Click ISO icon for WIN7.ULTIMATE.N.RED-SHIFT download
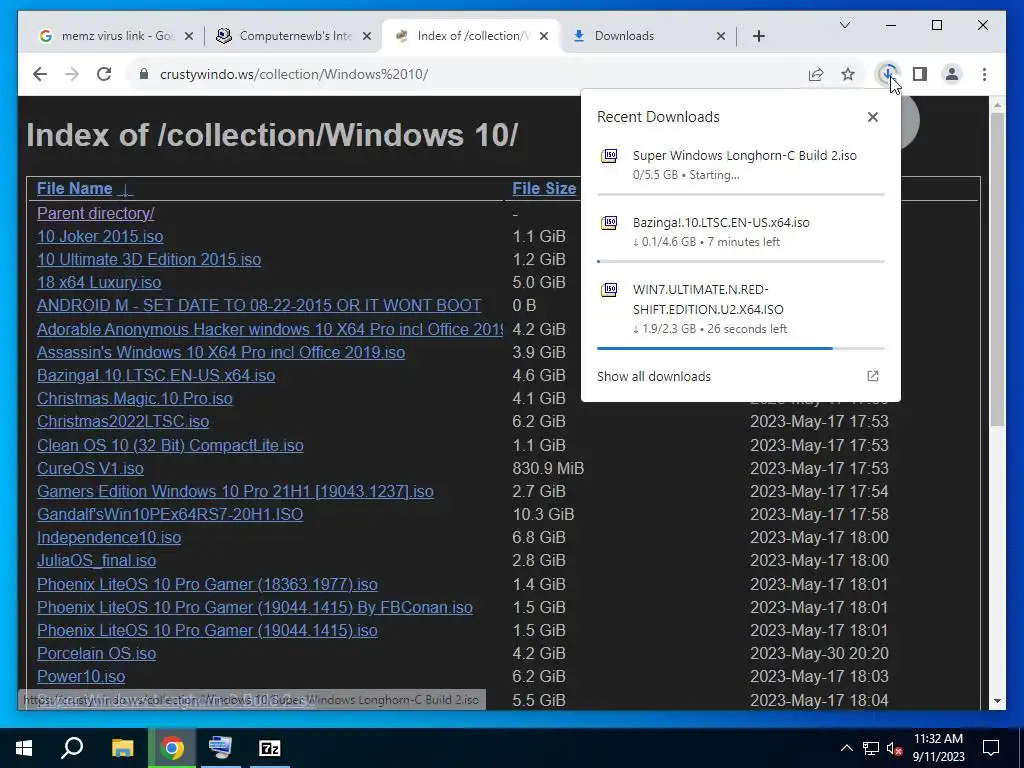The width and height of the screenshot is (1024, 768). (x=609, y=290)
